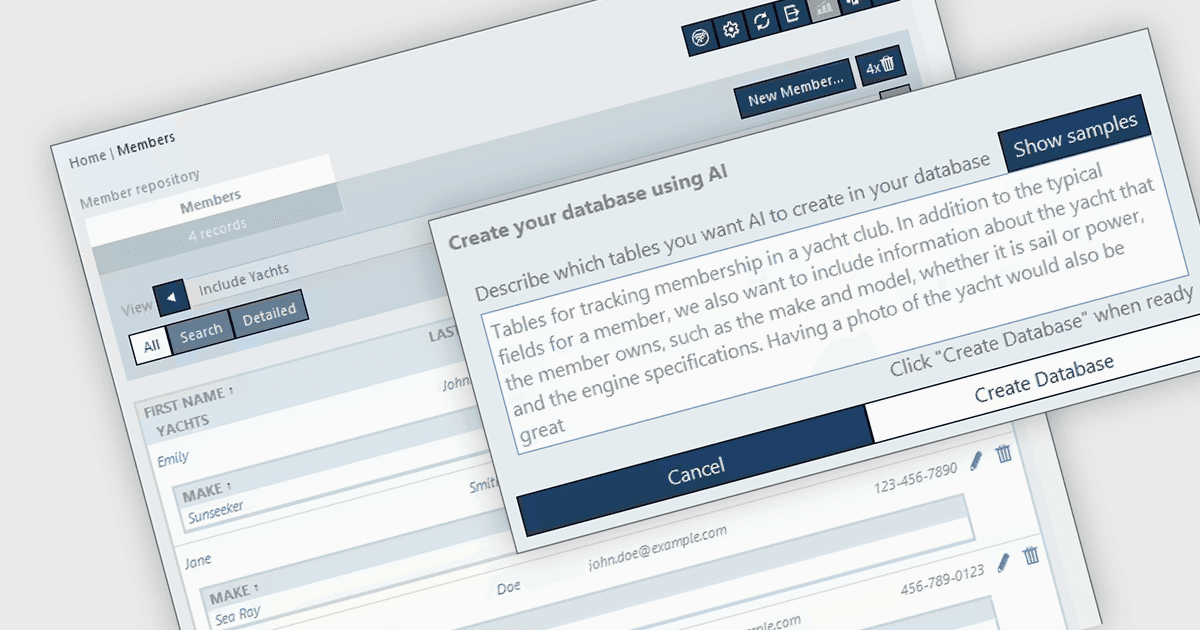Click the Create Database button

(x=1043, y=379)
